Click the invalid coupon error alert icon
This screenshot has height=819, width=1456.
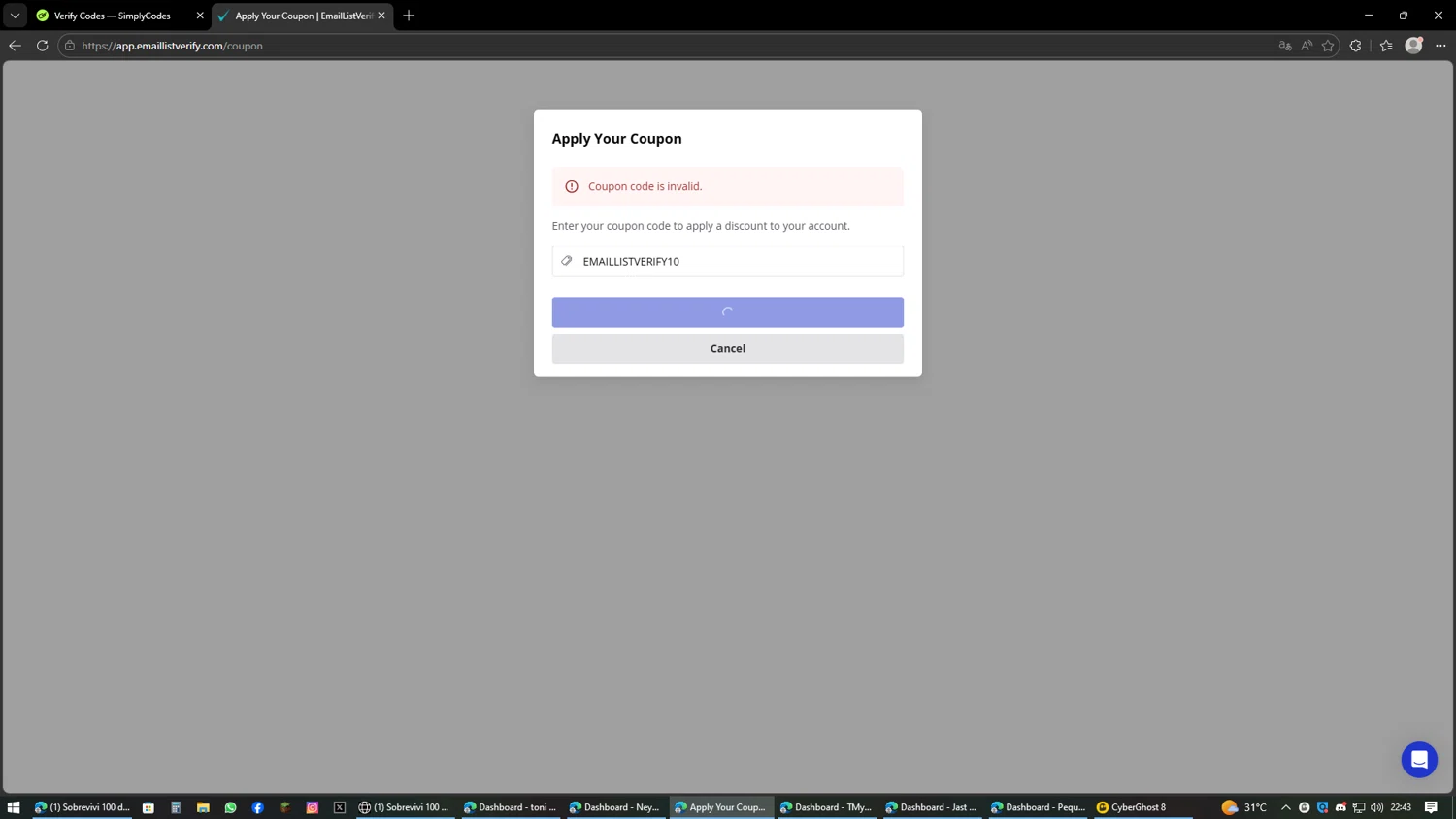(572, 186)
